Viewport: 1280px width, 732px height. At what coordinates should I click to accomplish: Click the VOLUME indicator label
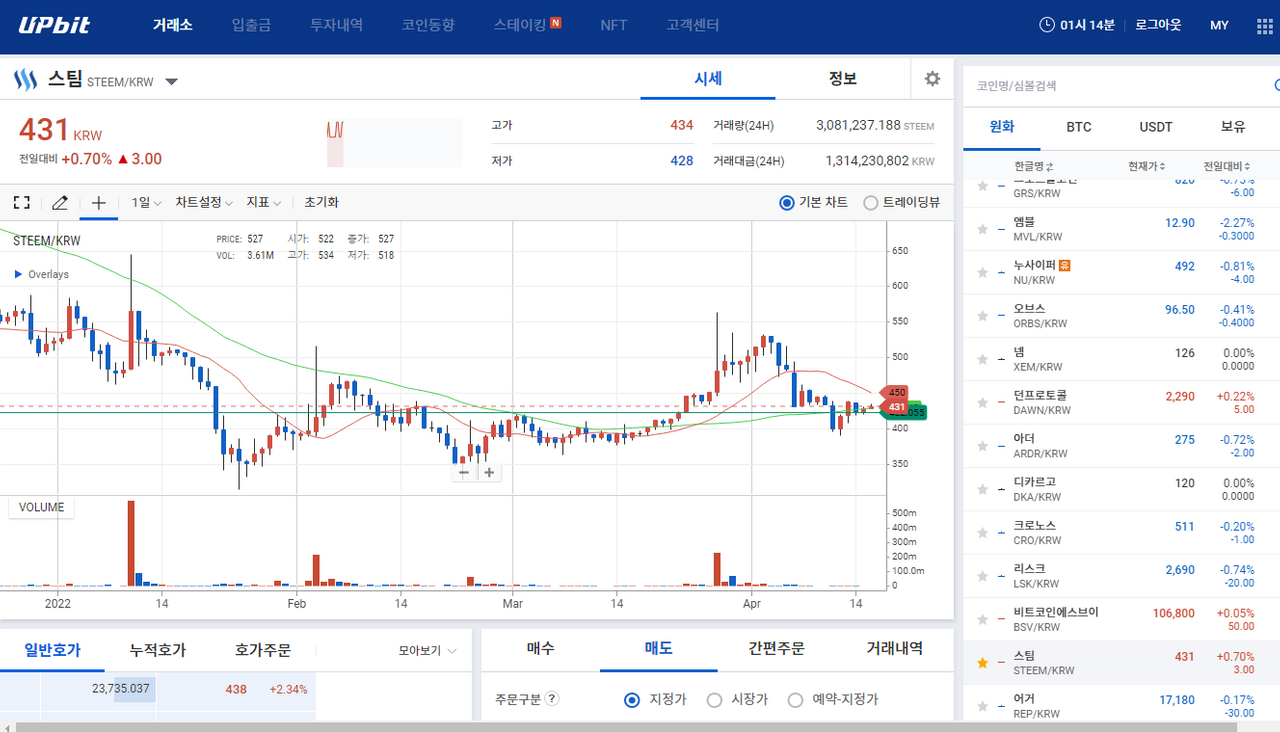coord(41,508)
